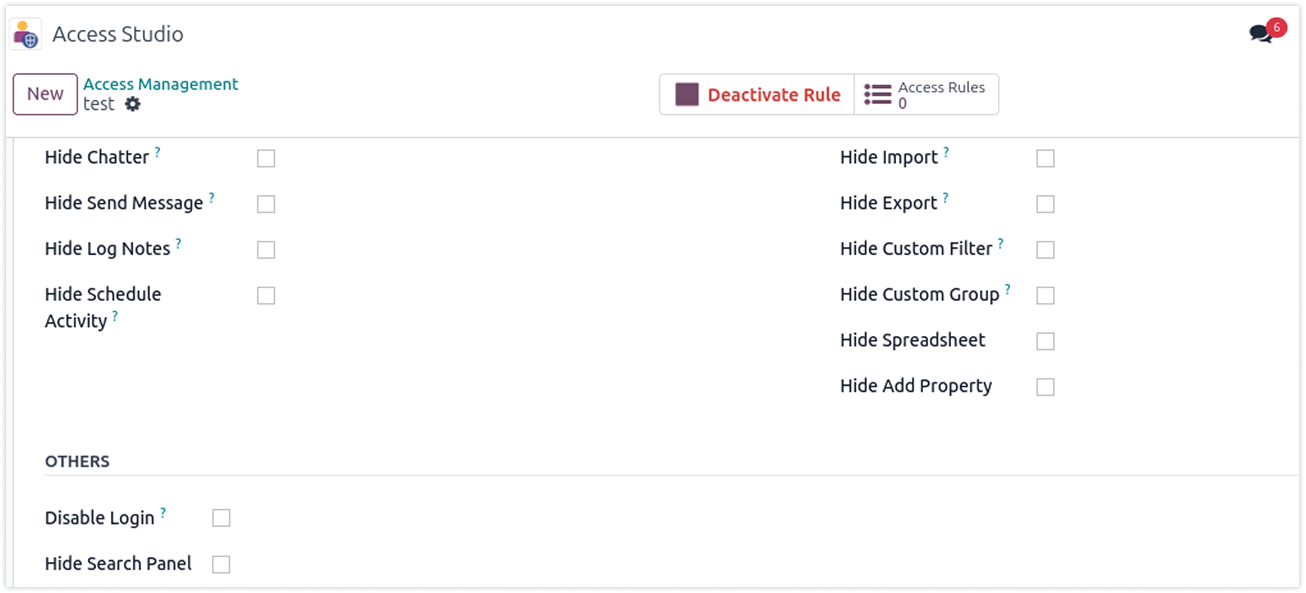Show help tooltip for Hide Custom Filter
Viewport: 1306px width, 593px height.
pyautogui.click(x=1001, y=244)
